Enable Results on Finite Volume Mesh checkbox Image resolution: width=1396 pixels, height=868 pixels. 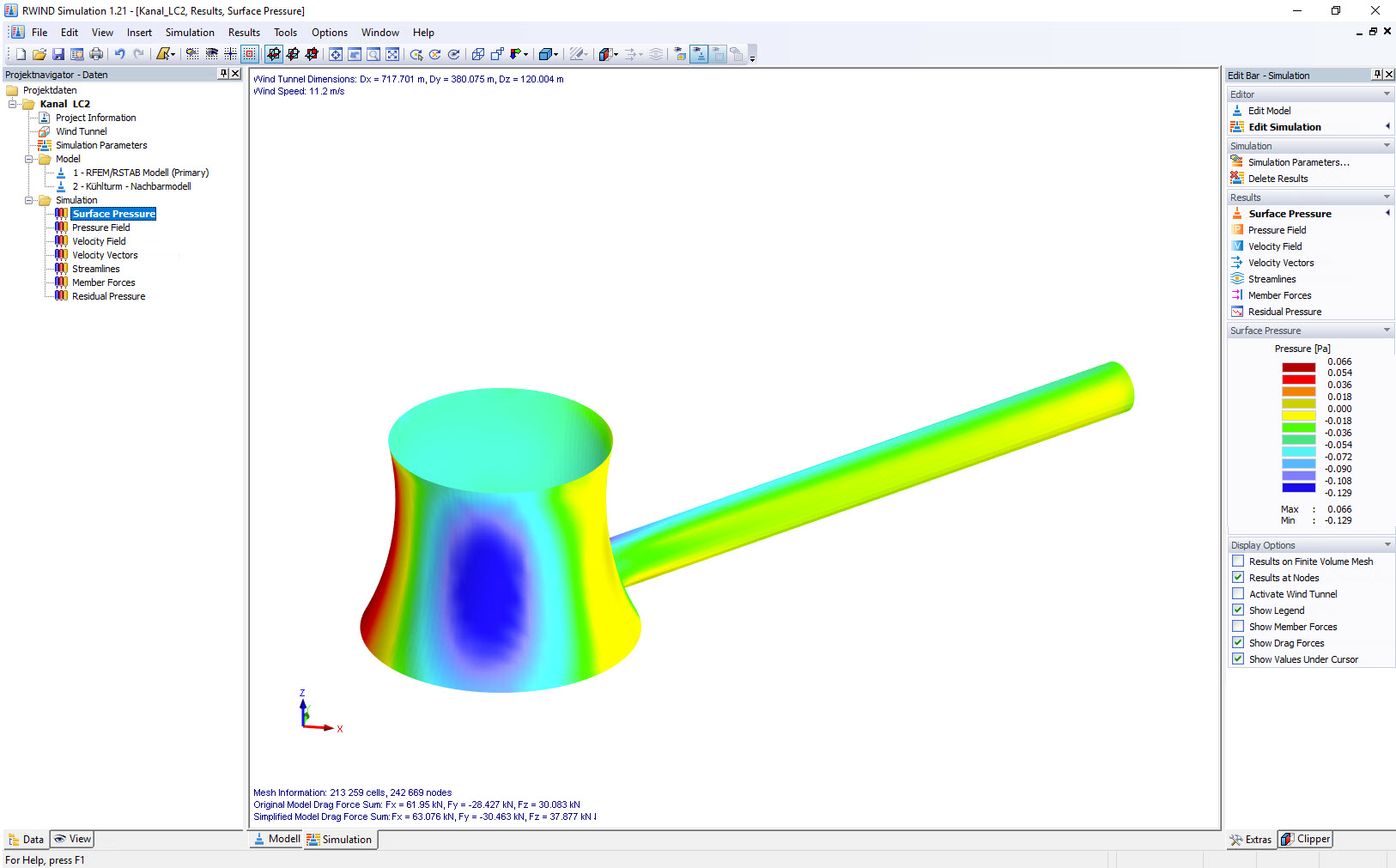click(1238, 561)
